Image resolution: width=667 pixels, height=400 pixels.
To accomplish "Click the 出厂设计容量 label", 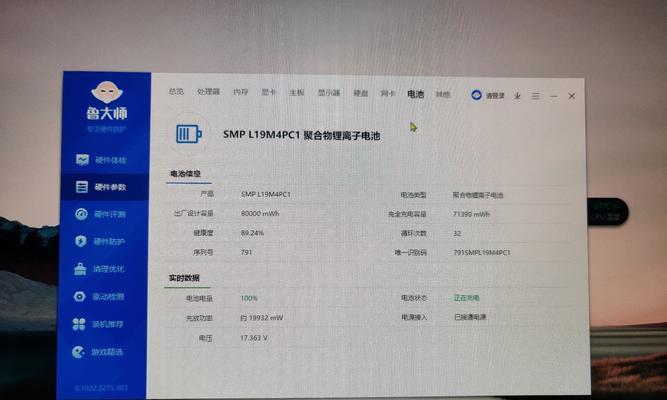I will [x=194, y=213].
